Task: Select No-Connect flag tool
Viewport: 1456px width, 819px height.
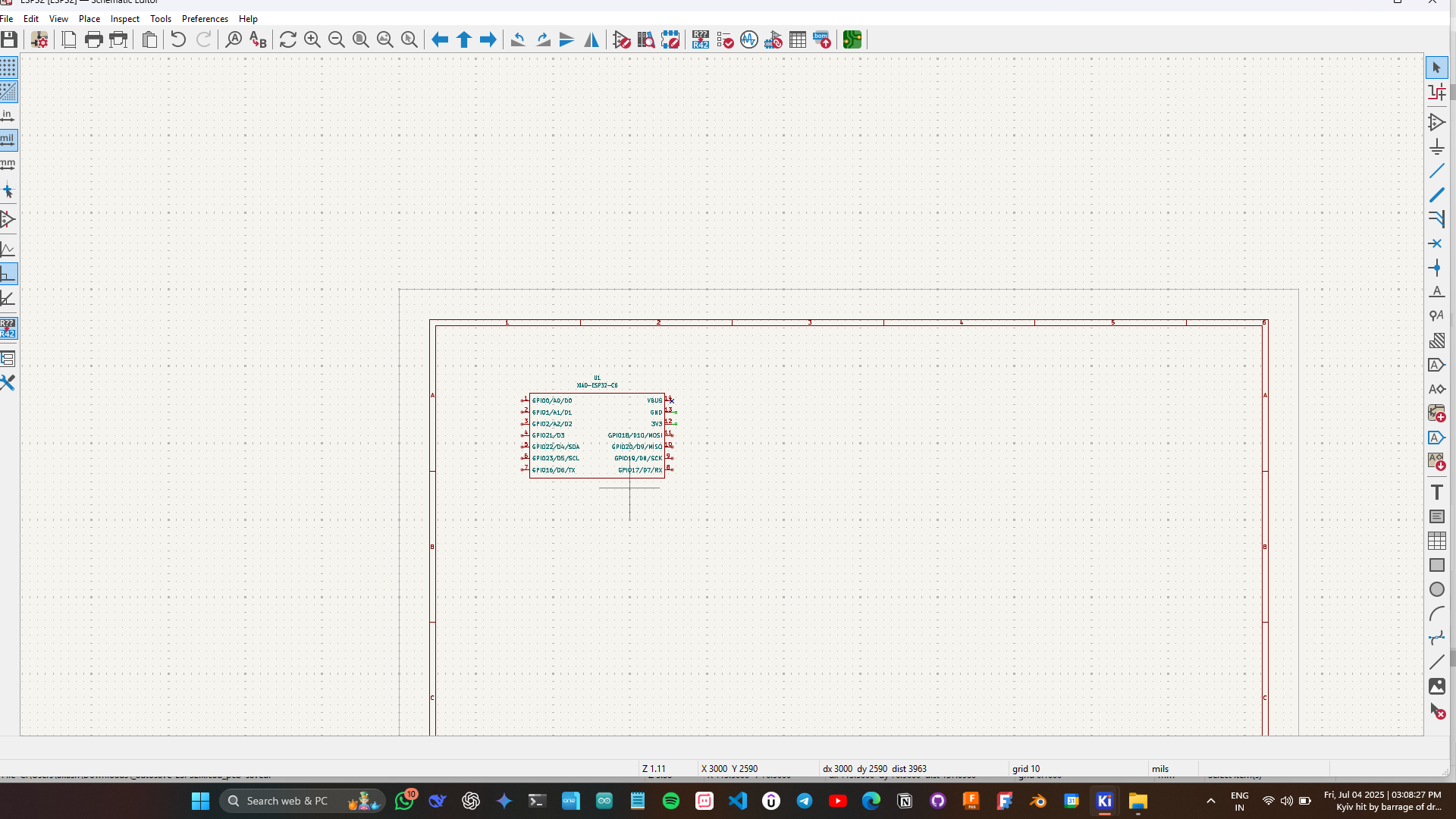Action: (x=1436, y=243)
